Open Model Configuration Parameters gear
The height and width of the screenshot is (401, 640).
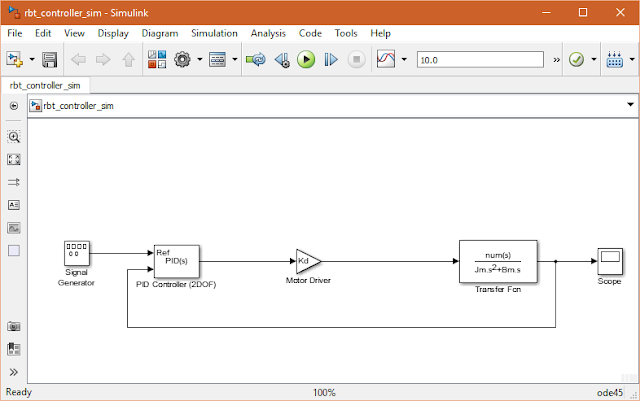182,60
